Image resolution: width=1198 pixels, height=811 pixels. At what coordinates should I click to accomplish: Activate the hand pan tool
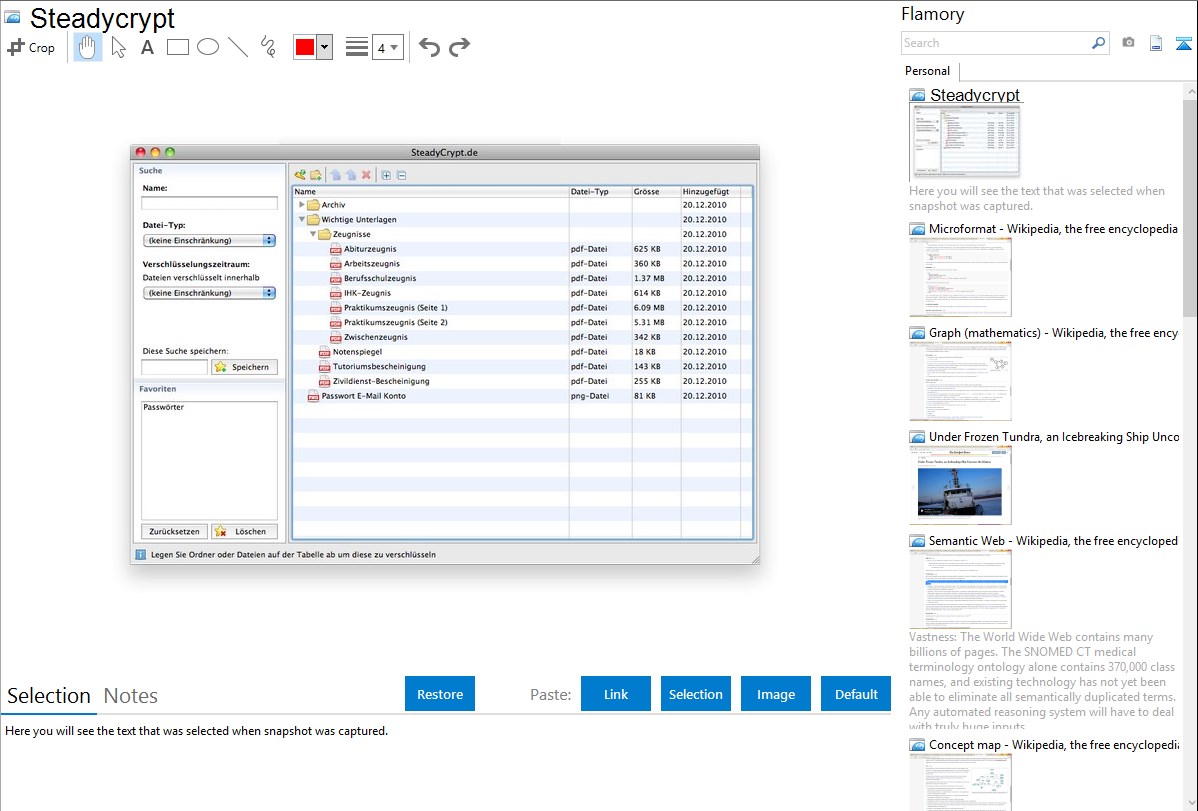click(x=87, y=47)
